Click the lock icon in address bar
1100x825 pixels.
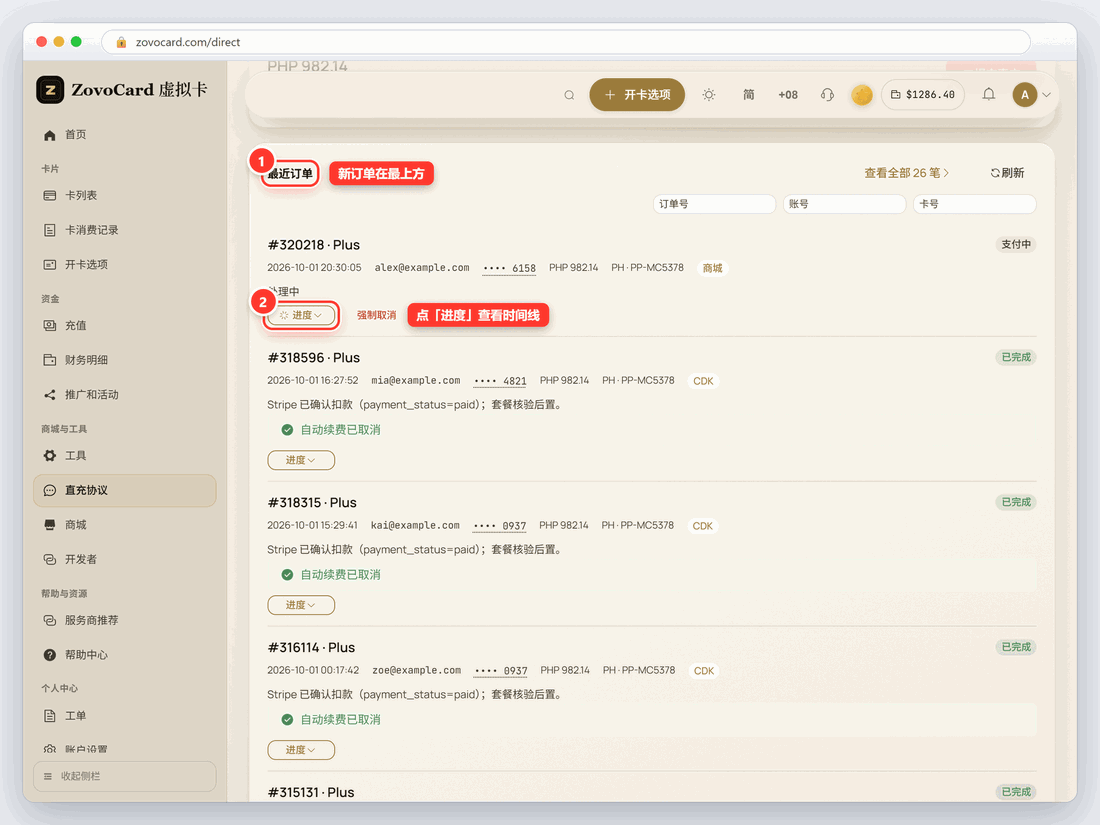(121, 42)
